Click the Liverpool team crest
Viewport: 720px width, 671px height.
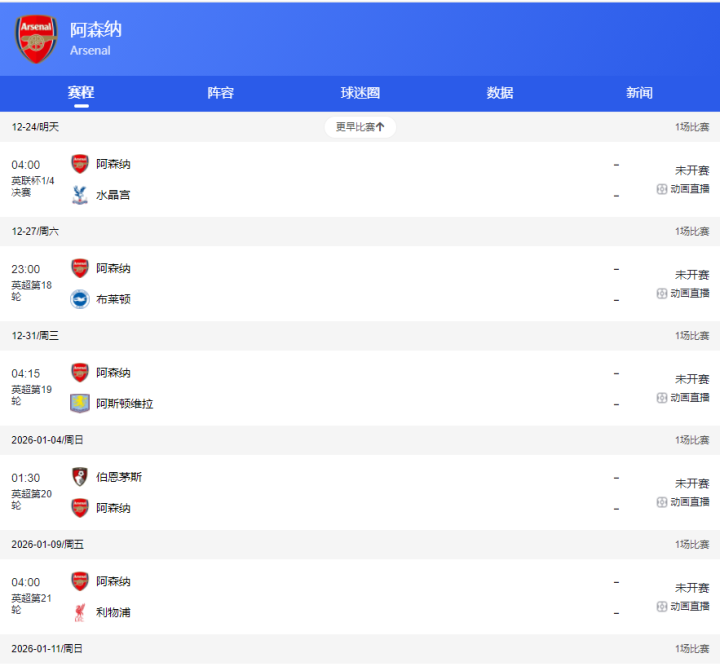point(80,612)
